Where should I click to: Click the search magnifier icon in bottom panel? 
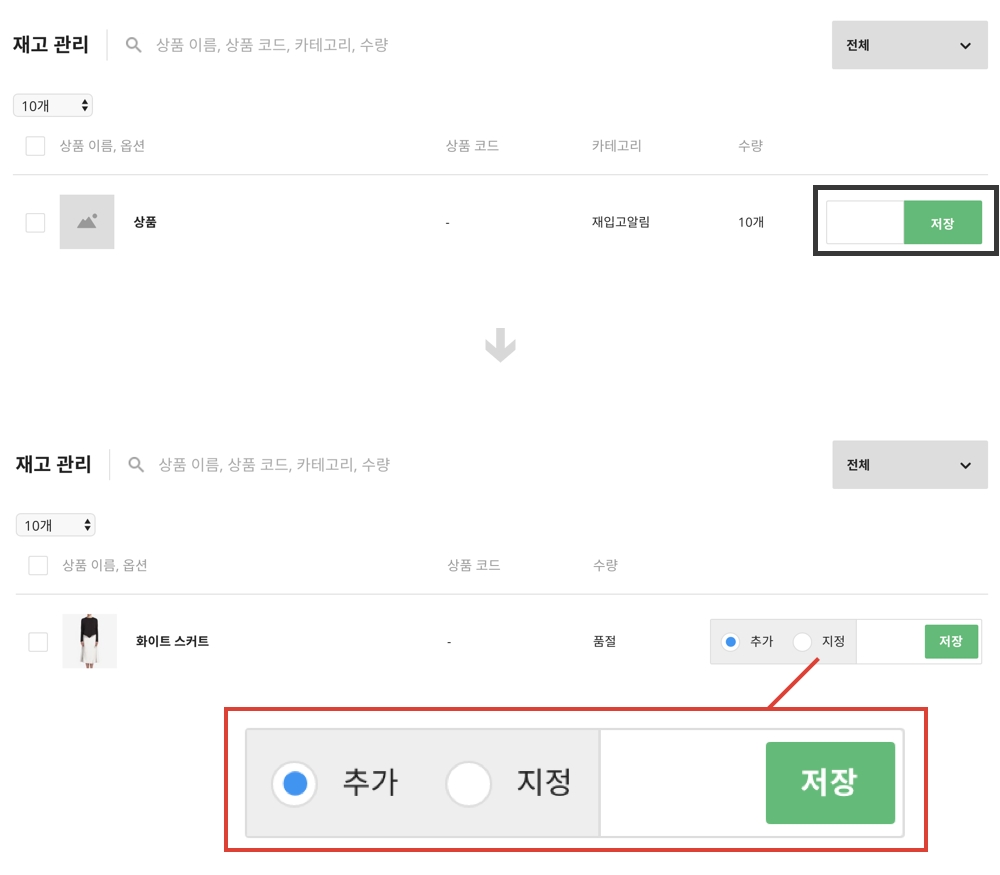[137, 465]
